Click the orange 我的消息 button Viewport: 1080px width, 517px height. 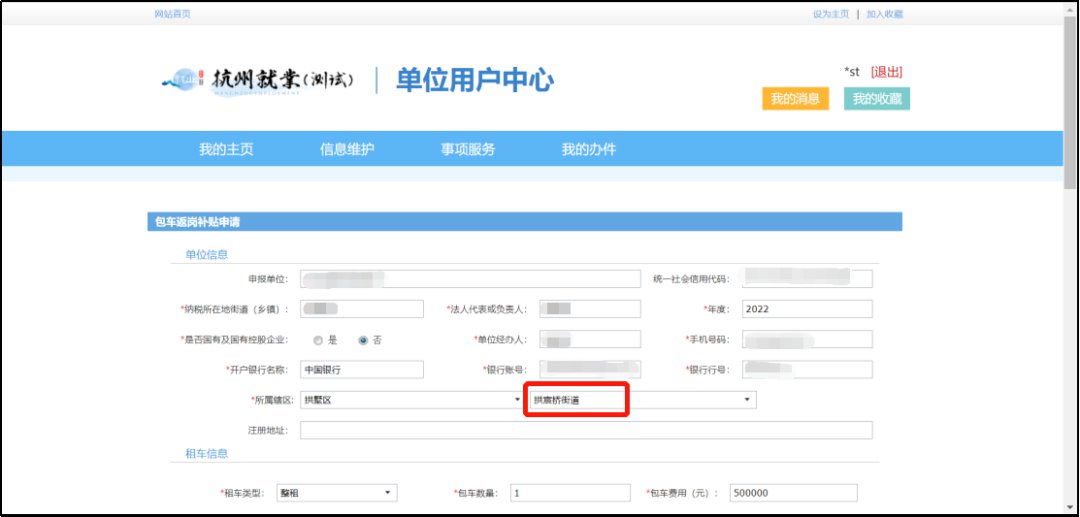[x=795, y=98]
